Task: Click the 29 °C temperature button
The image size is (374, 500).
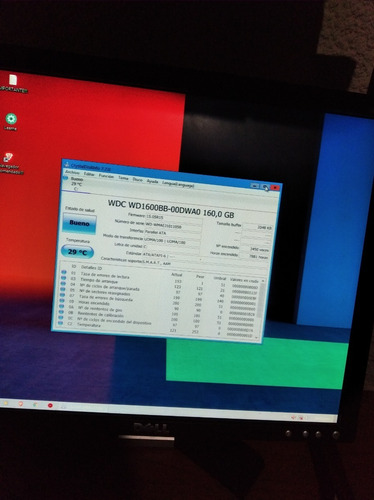Action: pos(77,252)
